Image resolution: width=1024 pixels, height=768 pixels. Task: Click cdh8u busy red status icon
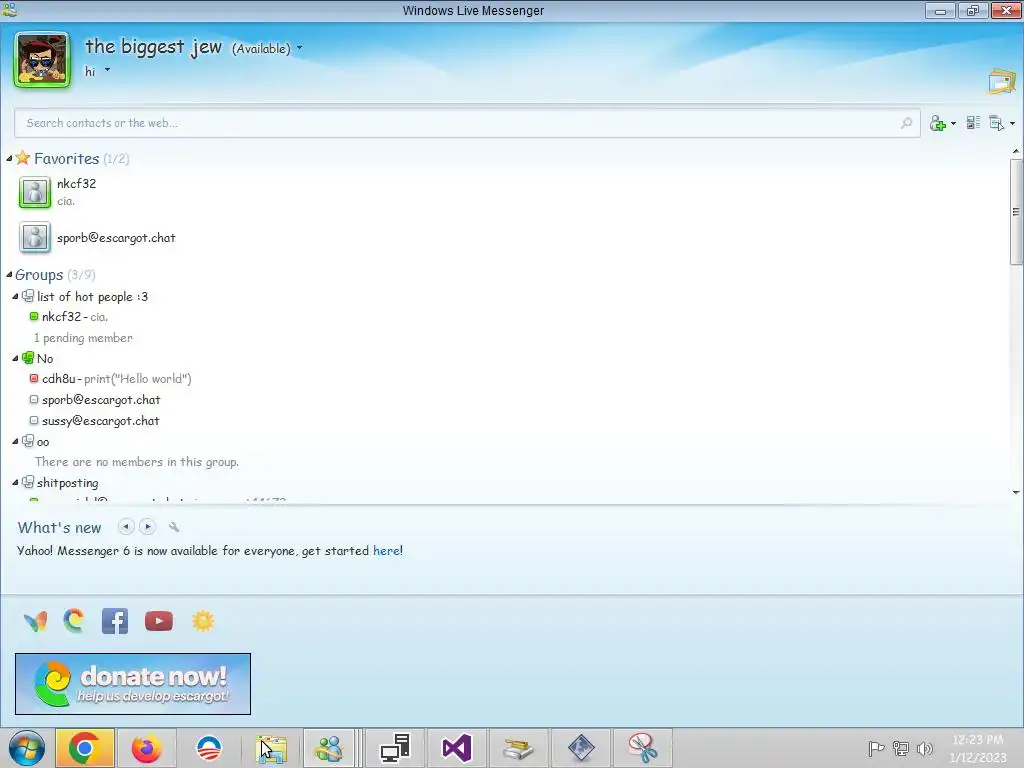(34, 378)
